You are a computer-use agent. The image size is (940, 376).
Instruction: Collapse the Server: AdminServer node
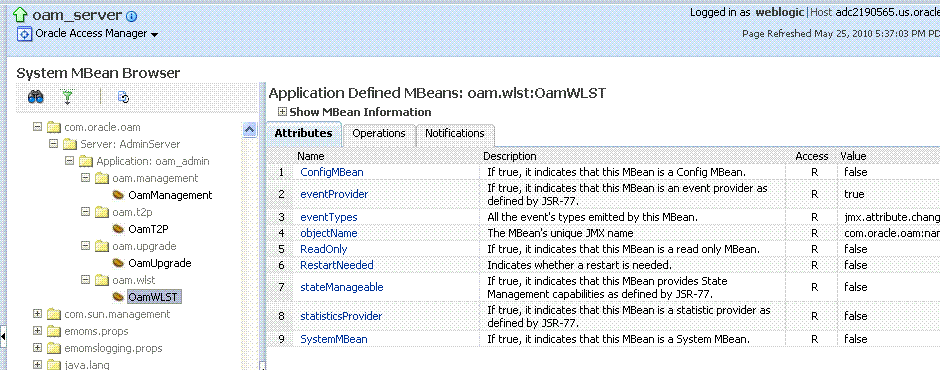point(54,144)
